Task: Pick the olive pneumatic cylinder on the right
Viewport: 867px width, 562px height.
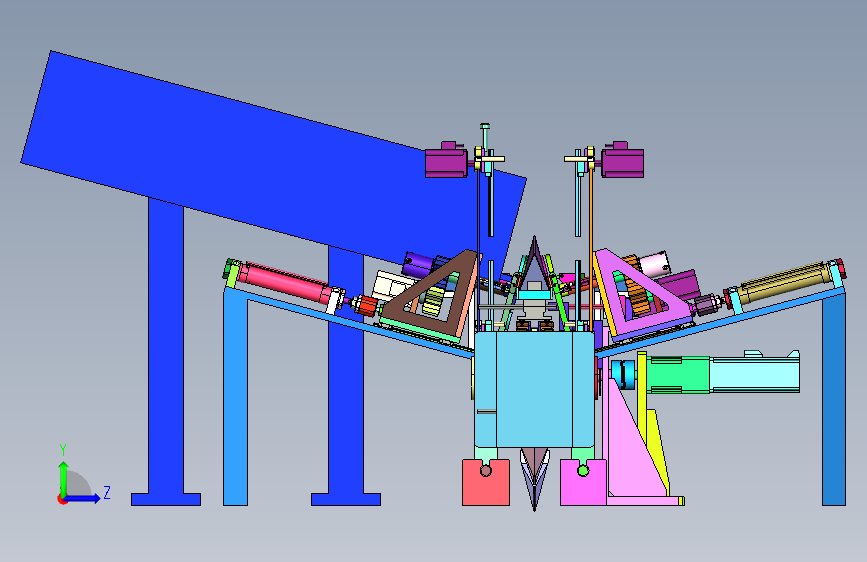Action: click(x=785, y=284)
